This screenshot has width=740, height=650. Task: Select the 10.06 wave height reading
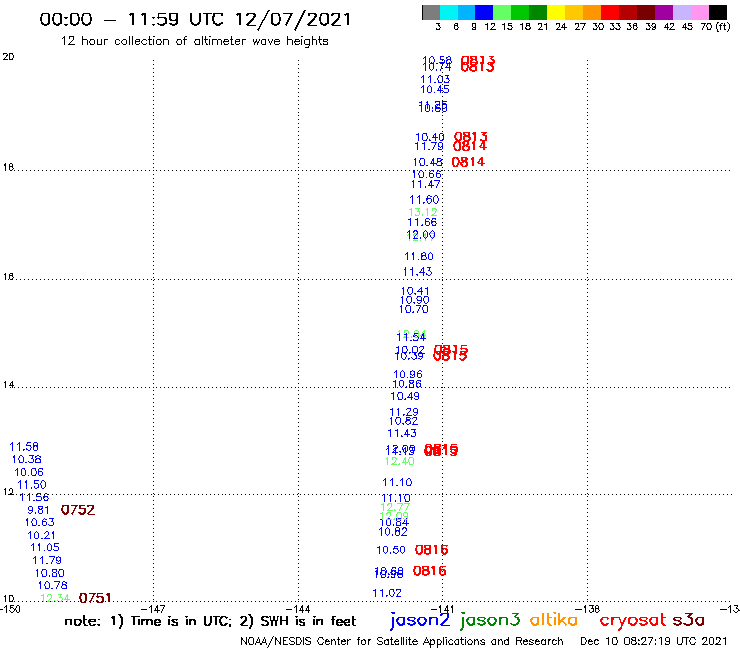click(29, 472)
